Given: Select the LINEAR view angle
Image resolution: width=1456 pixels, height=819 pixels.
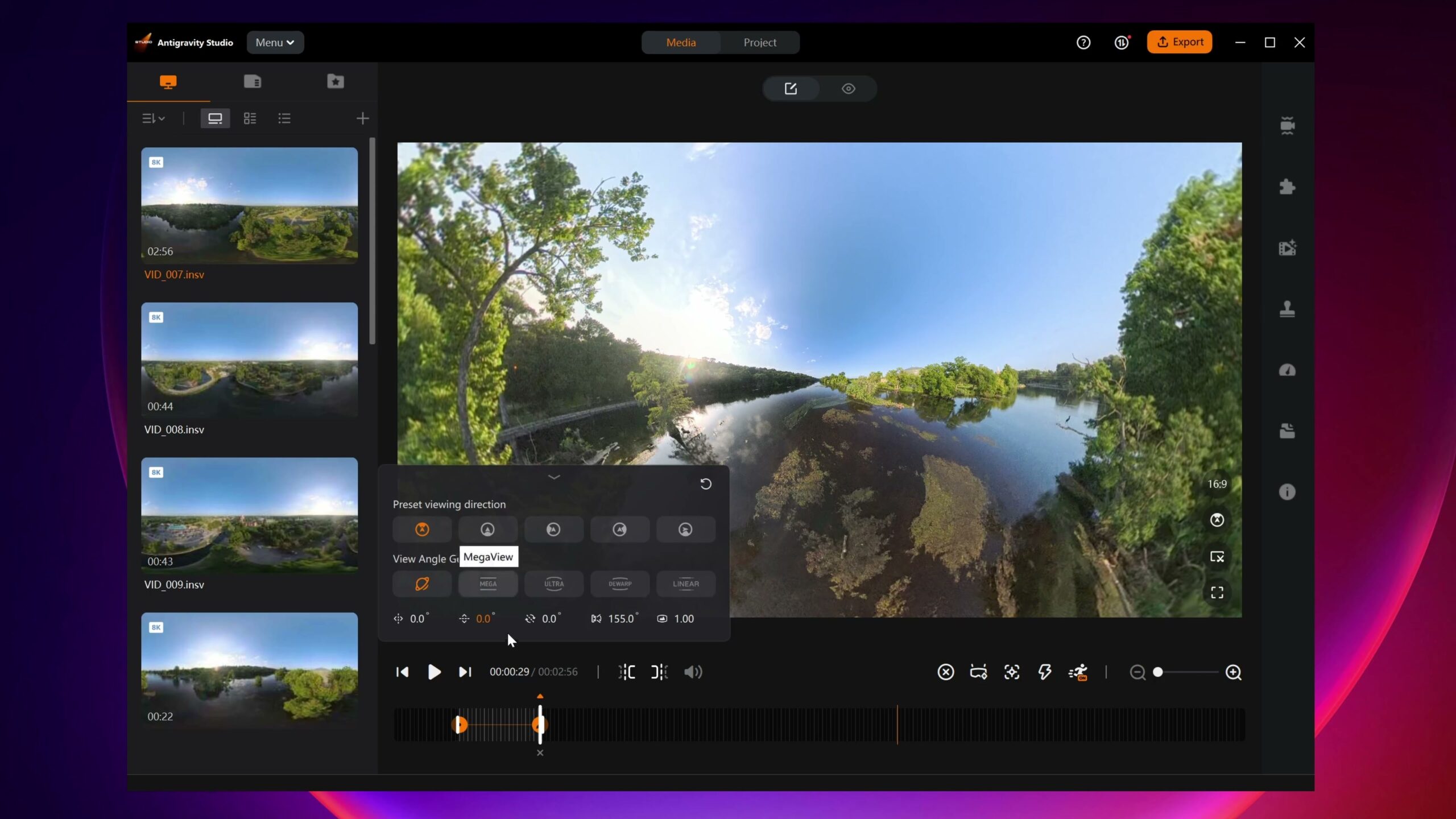Looking at the screenshot, I should (685, 584).
